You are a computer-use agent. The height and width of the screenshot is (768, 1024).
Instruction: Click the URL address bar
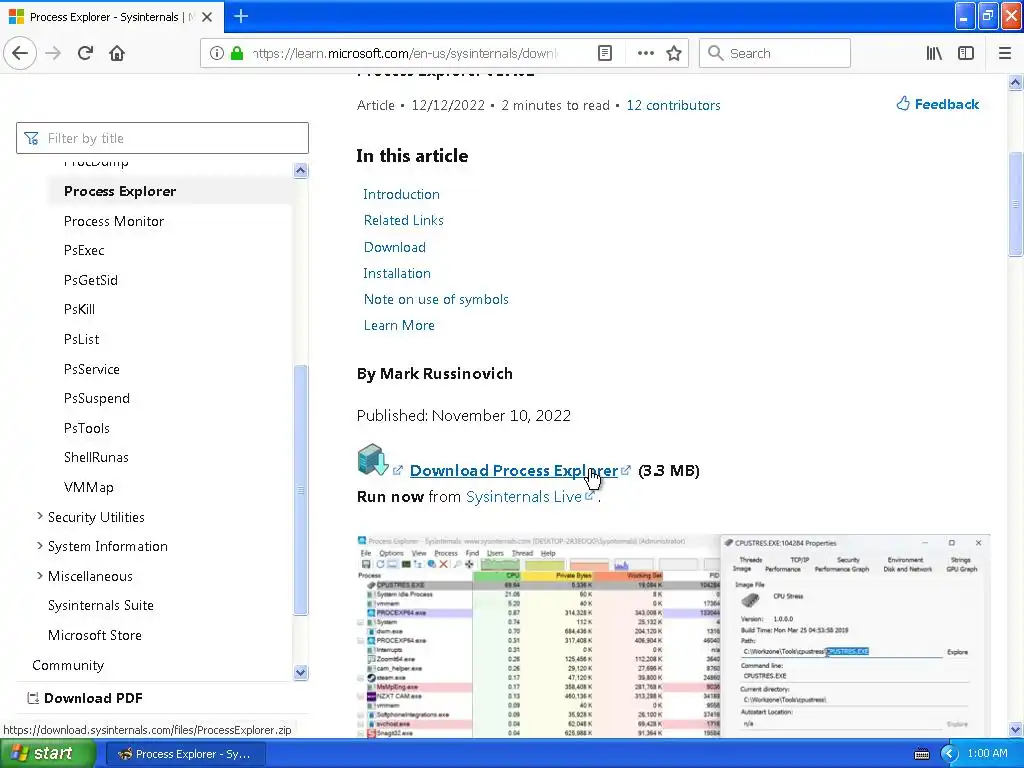405,54
